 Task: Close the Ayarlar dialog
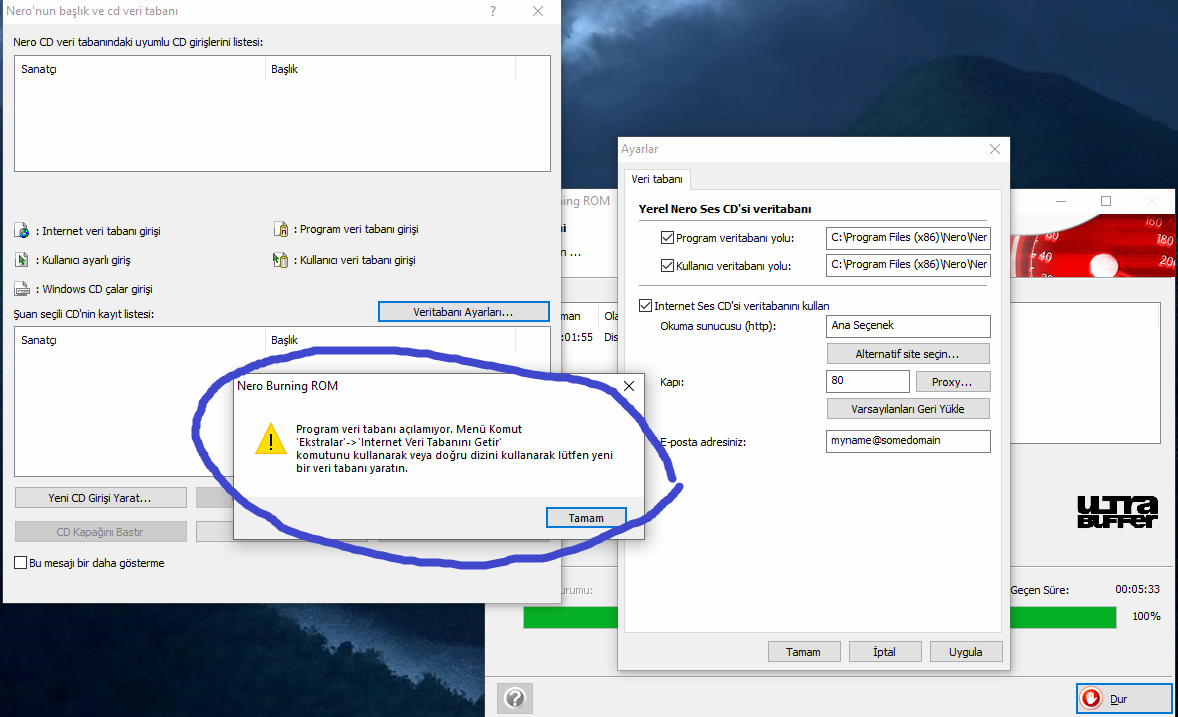pos(995,149)
